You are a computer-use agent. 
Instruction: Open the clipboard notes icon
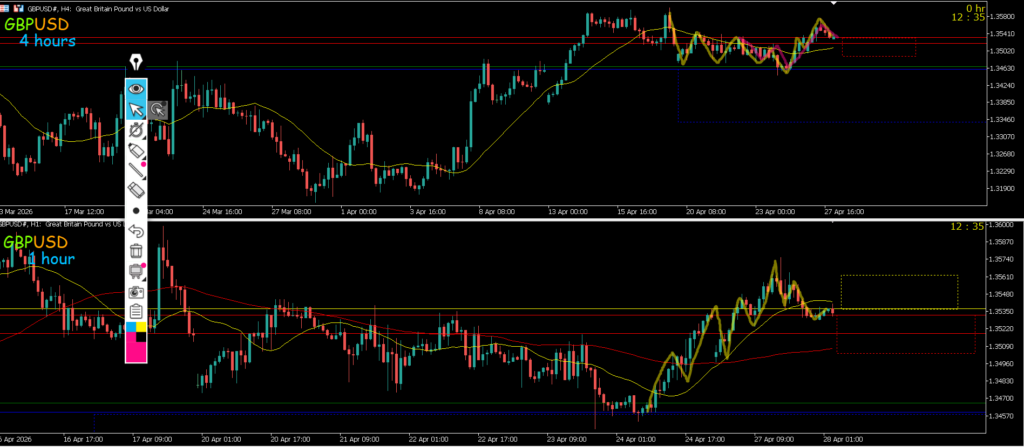pos(136,311)
